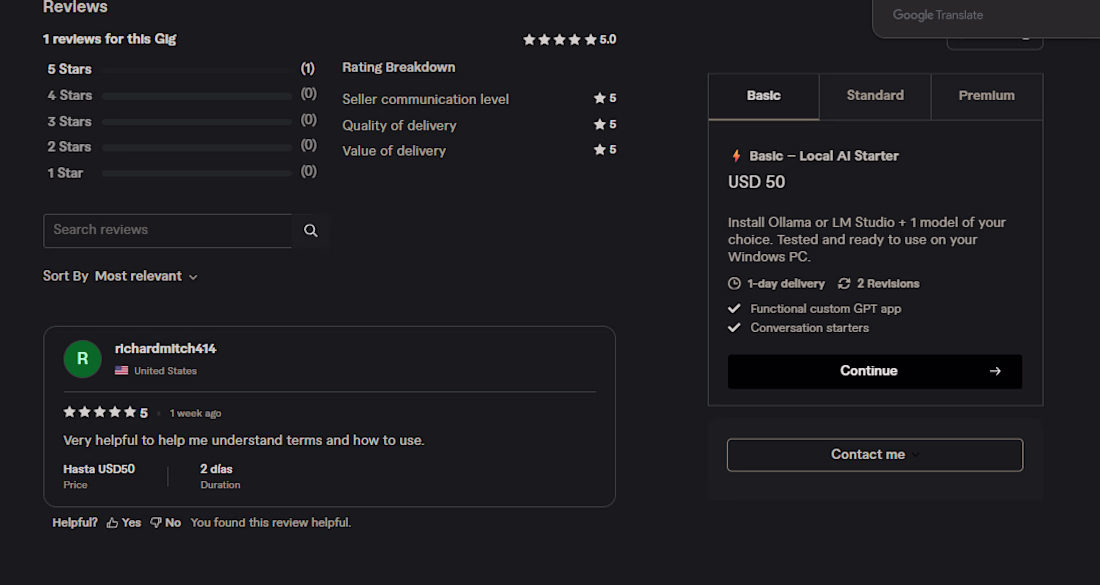Open the richardmitch414 reviewer profile link
The height and width of the screenshot is (585, 1100).
[166, 349]
